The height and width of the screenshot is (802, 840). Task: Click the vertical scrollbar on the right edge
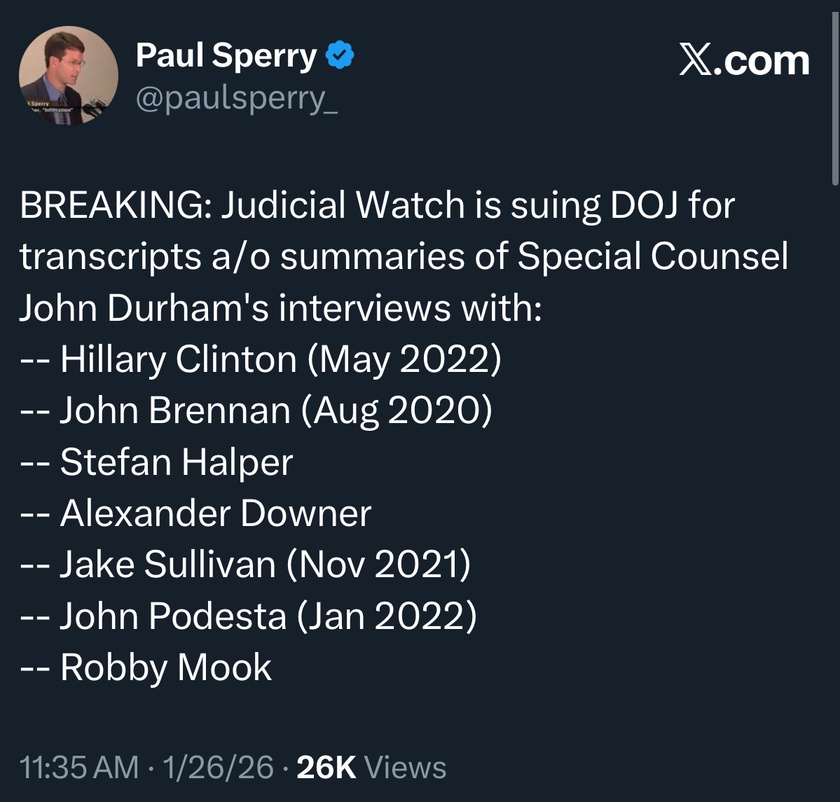coord(834,100)
